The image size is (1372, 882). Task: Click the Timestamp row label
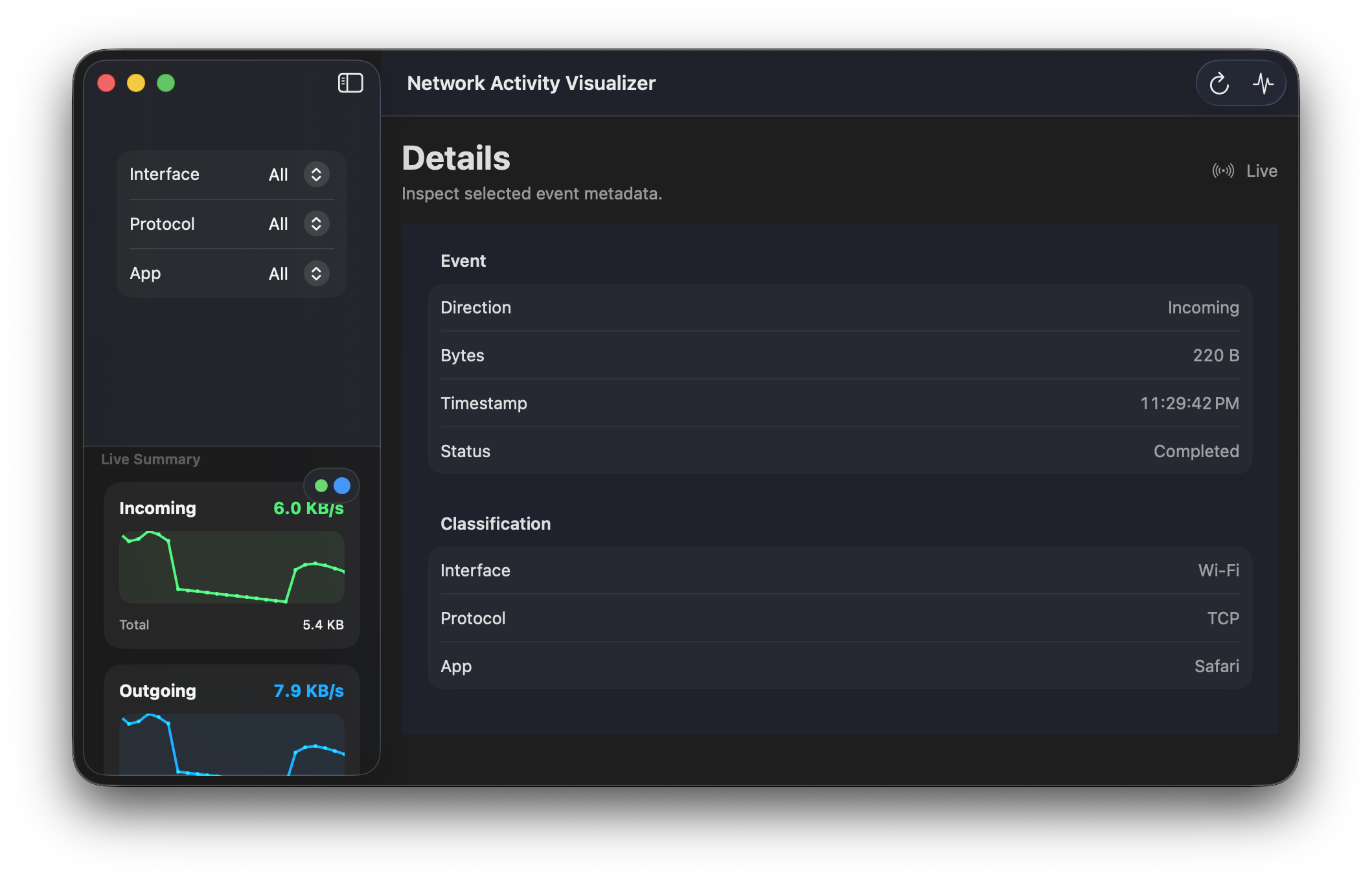(484, 403)
